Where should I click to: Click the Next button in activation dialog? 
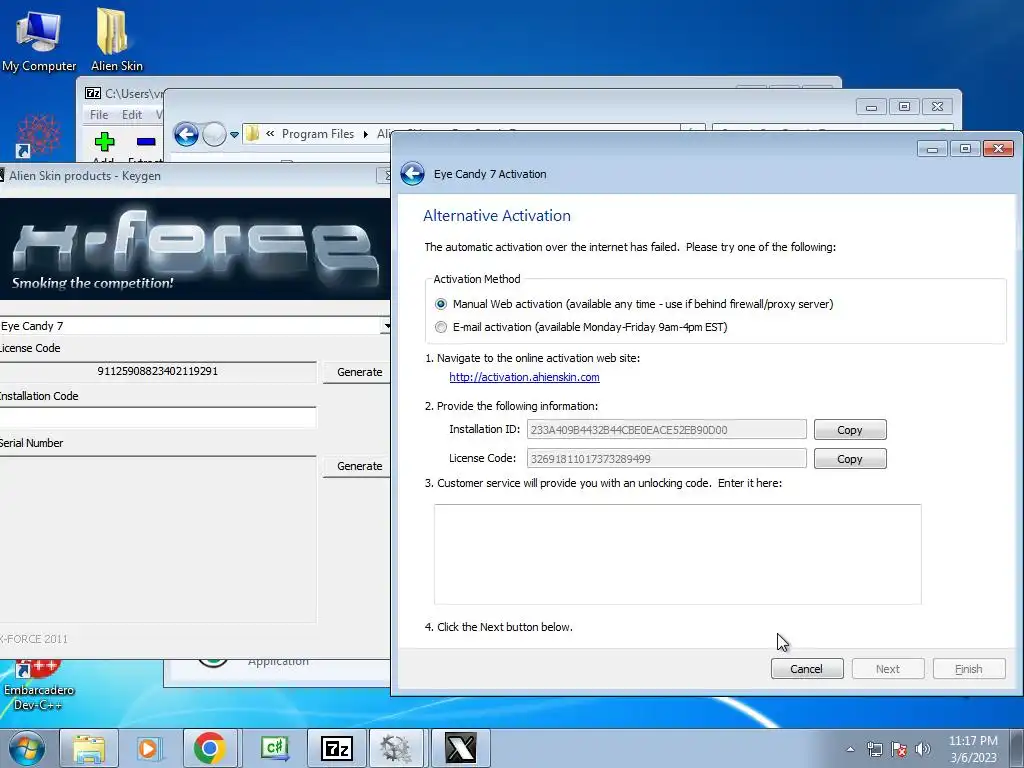click(x=888, y=669)
